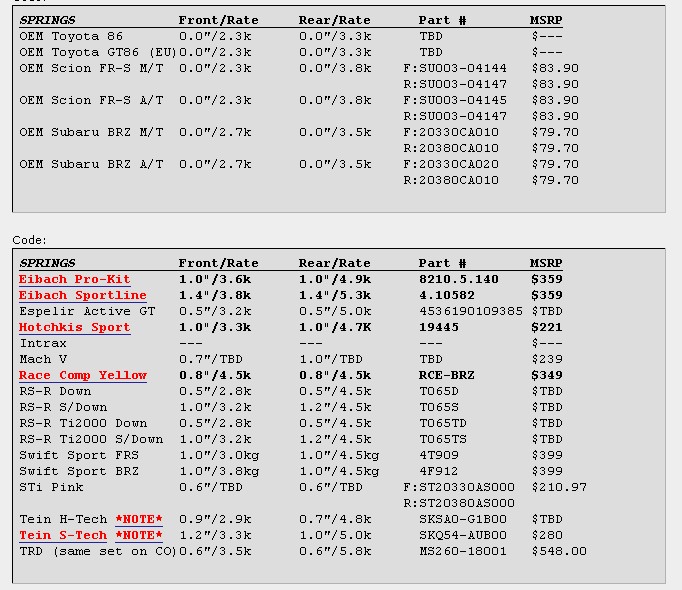Click part number R:ST20380AS000
Image resolution: width=682 pixels, height=590 pixels.
click(459, 503)
